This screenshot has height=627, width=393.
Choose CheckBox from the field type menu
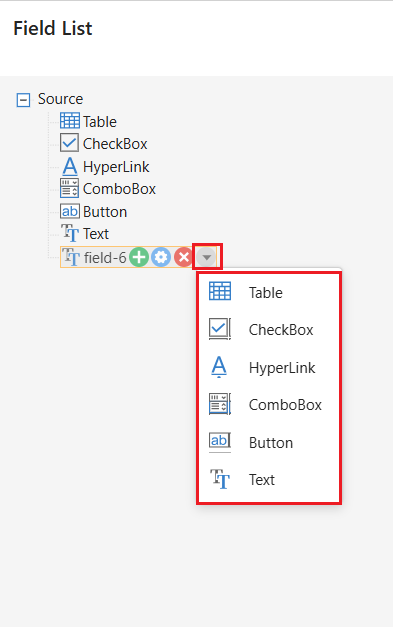(x=269, y=329)
